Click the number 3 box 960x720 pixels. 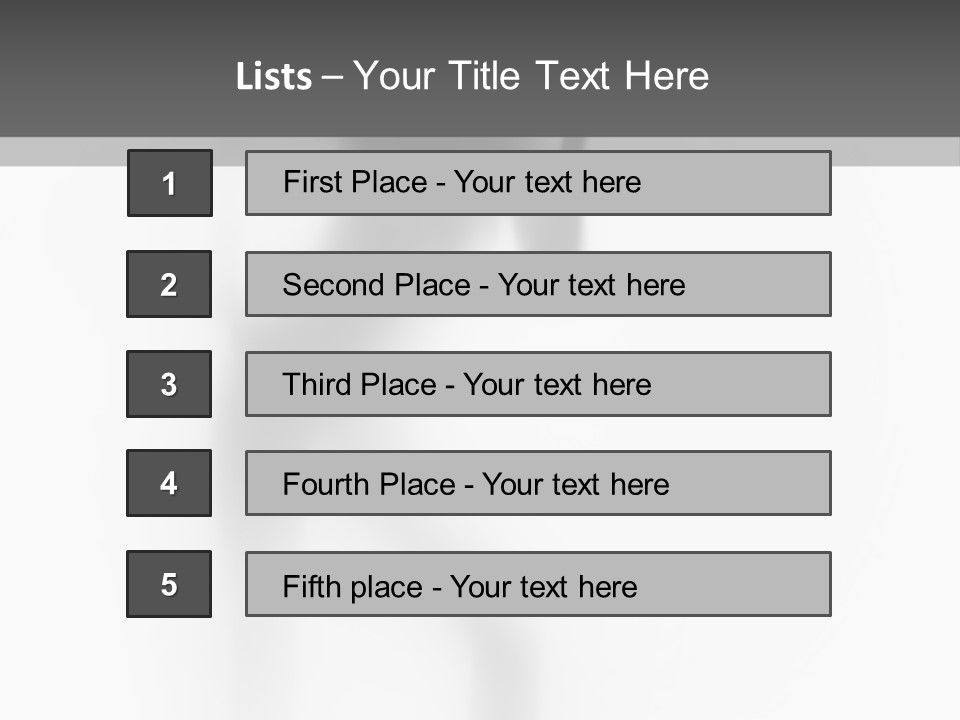169,384
